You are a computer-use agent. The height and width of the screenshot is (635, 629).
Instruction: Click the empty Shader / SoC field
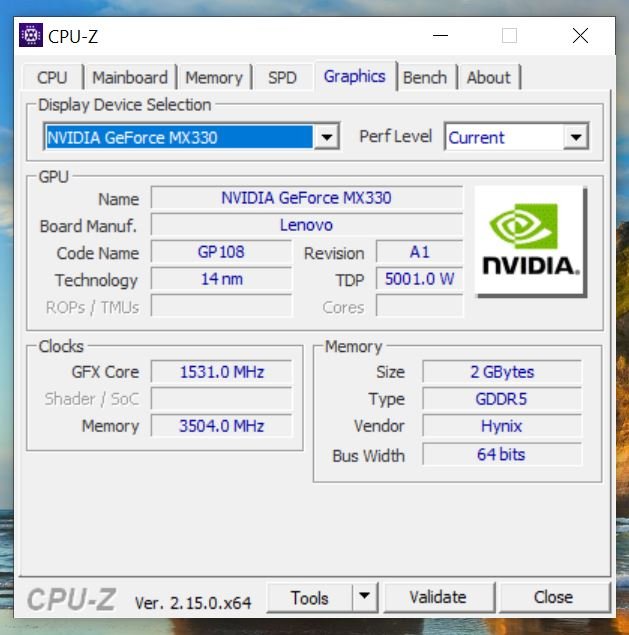pyautogui.click(x=221, y=399)
